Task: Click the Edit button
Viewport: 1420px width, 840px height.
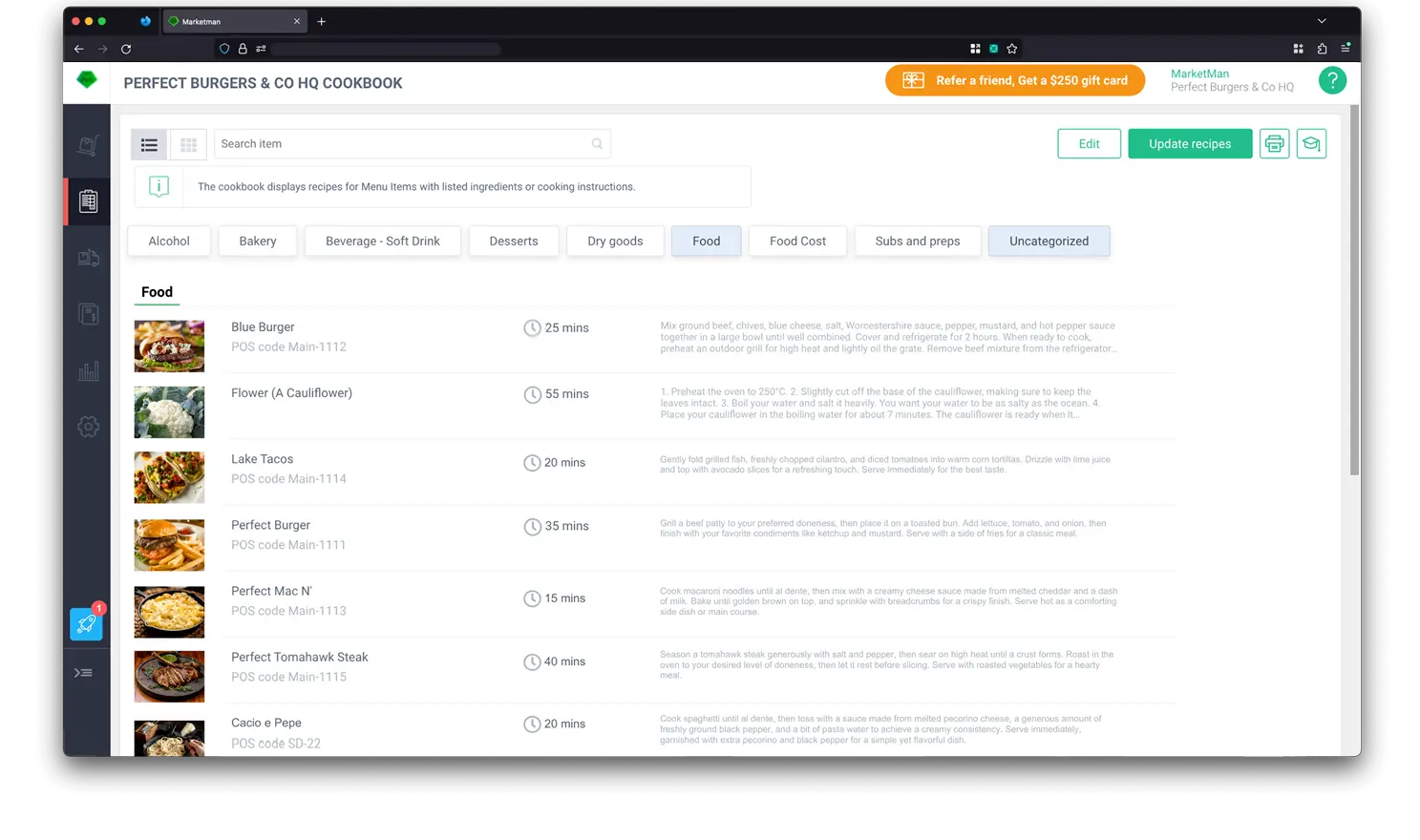Action: click(x=1089, y=143)
